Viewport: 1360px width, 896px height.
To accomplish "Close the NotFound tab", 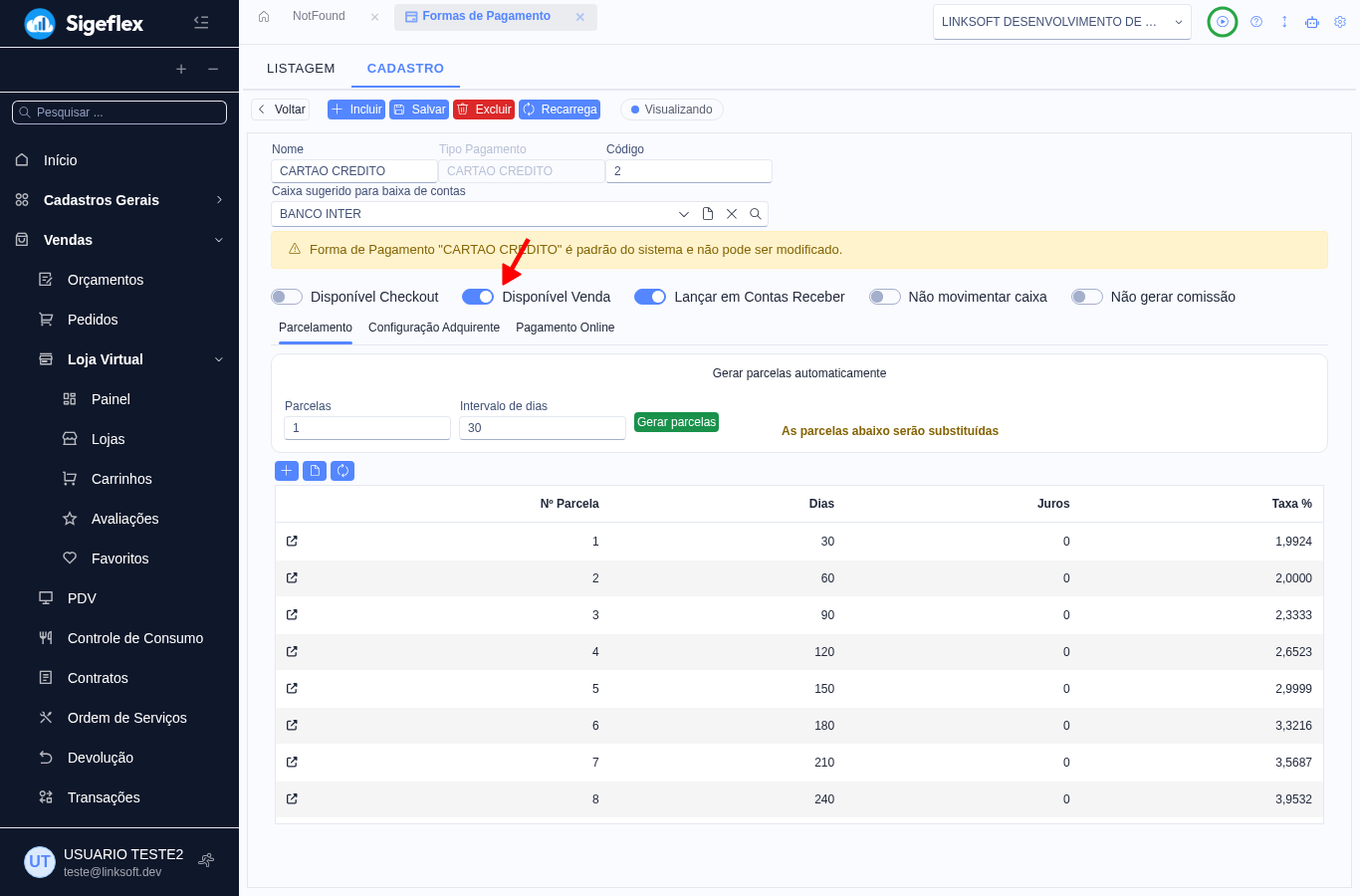I will tap(374, 17).
